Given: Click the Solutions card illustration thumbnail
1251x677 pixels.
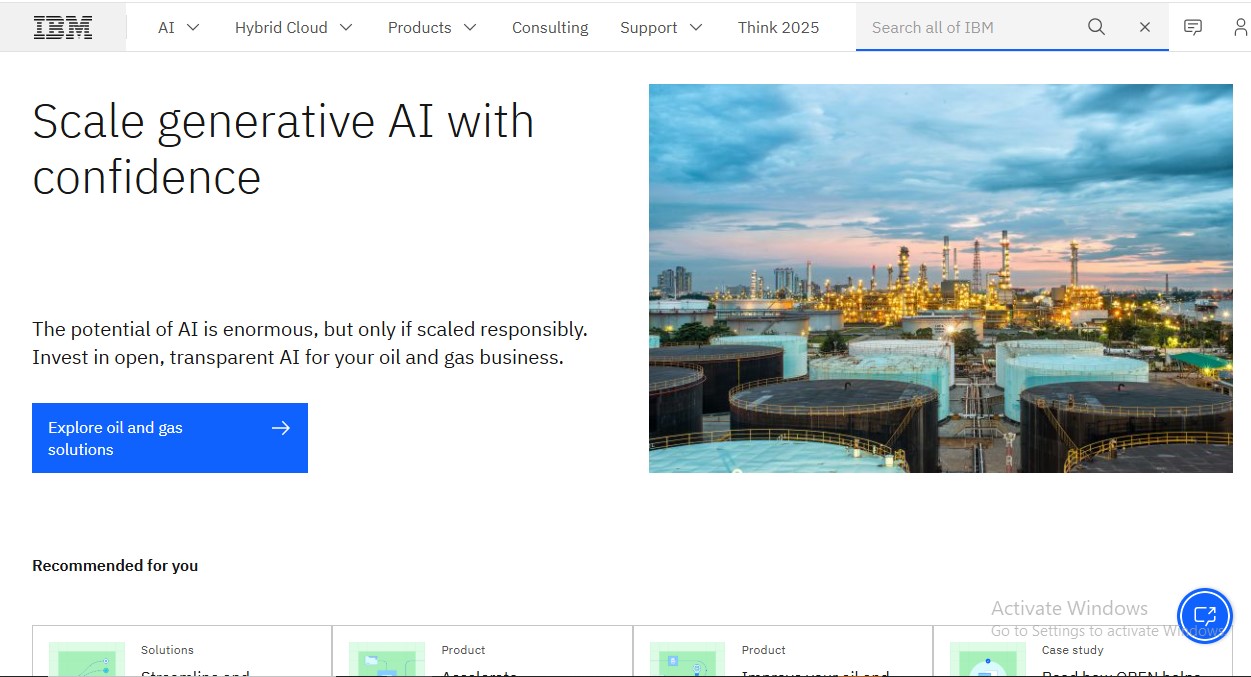Looking at the screenshot, I should 87,659.
